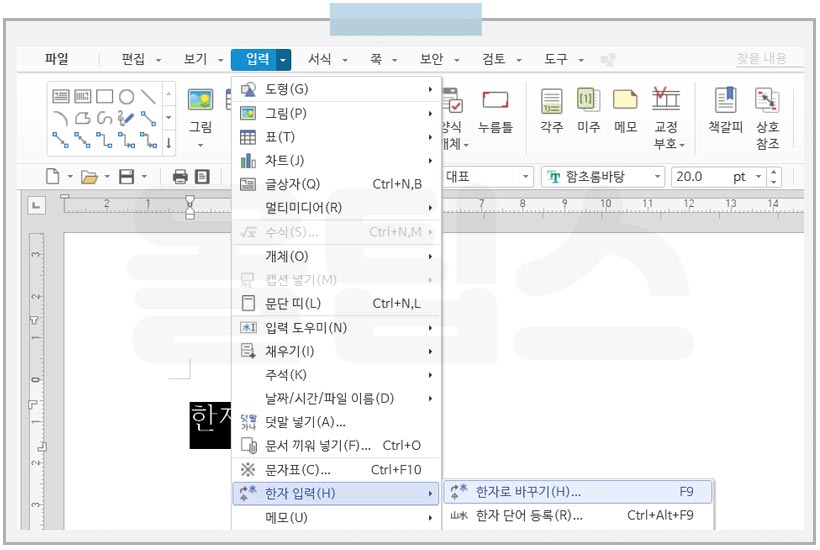This screenshot has width=820, height=550.
Task: Expand the 입력 menu dropdown arrow
Action: click(x=283, y=60)
